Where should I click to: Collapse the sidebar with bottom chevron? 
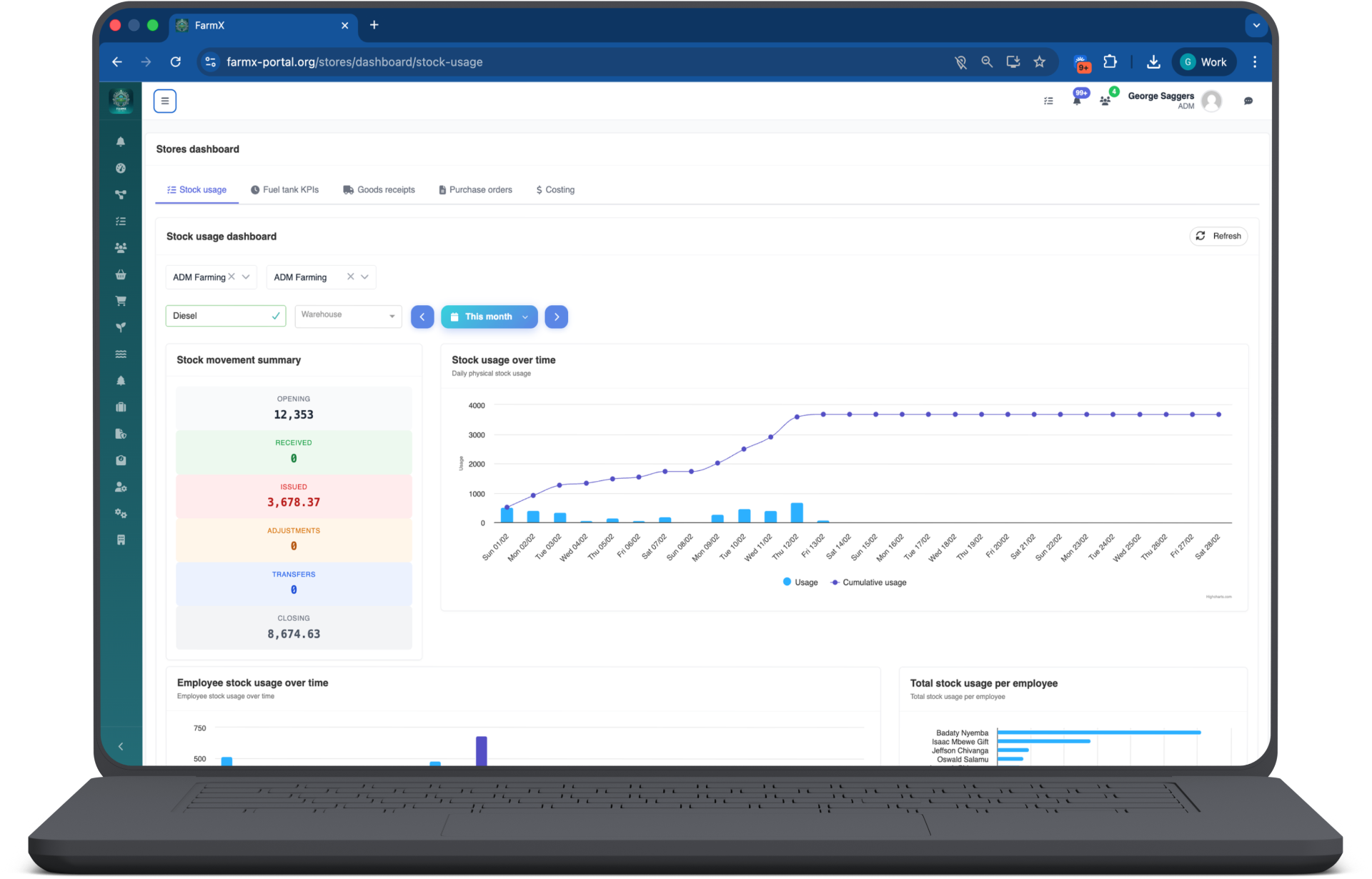point(121,747)
